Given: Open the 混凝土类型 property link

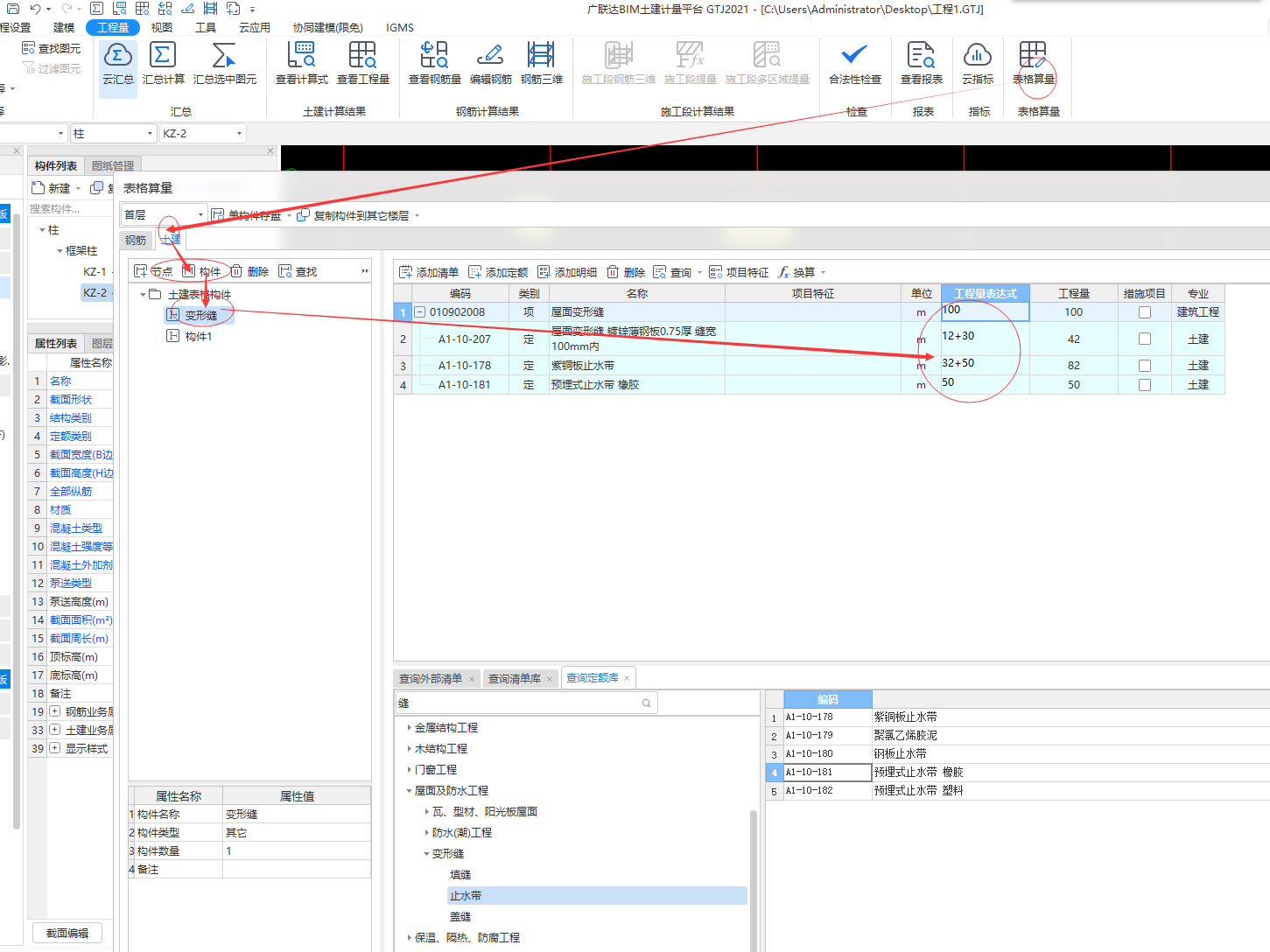Looking at the screenshot, I should [x=76, y=528].
